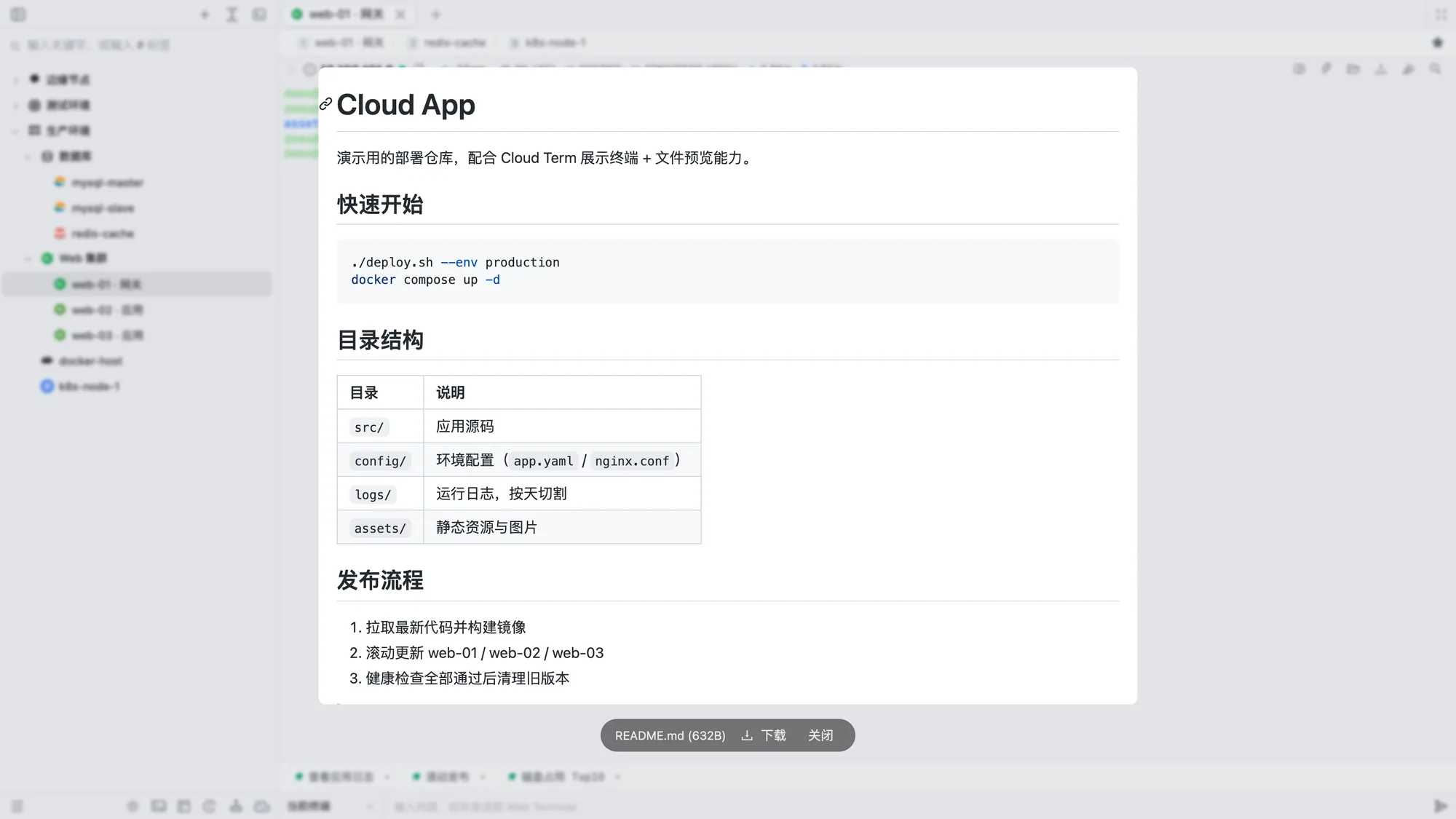The width and height of the screenshot is (1456, 819).
Task: Switch to the web-01 sub-tab
Action: 341,43
